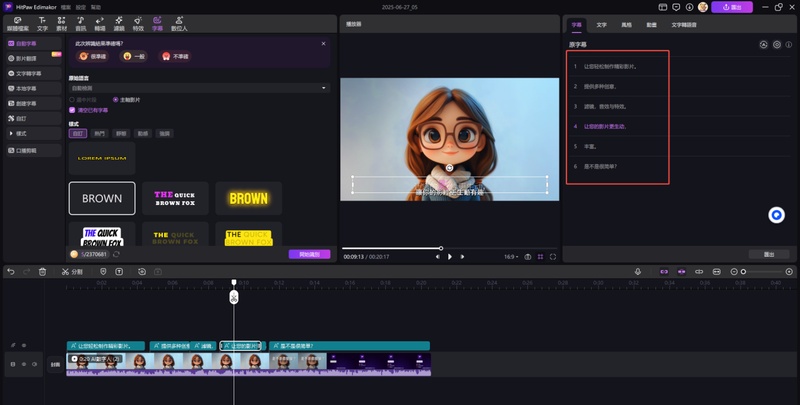
Task: Toggle the eye icon on the video track
Action: coord(23,364)
